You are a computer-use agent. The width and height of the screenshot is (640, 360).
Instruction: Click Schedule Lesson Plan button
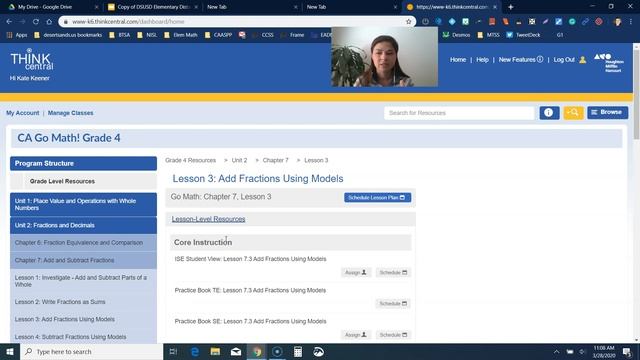[377, 198]
